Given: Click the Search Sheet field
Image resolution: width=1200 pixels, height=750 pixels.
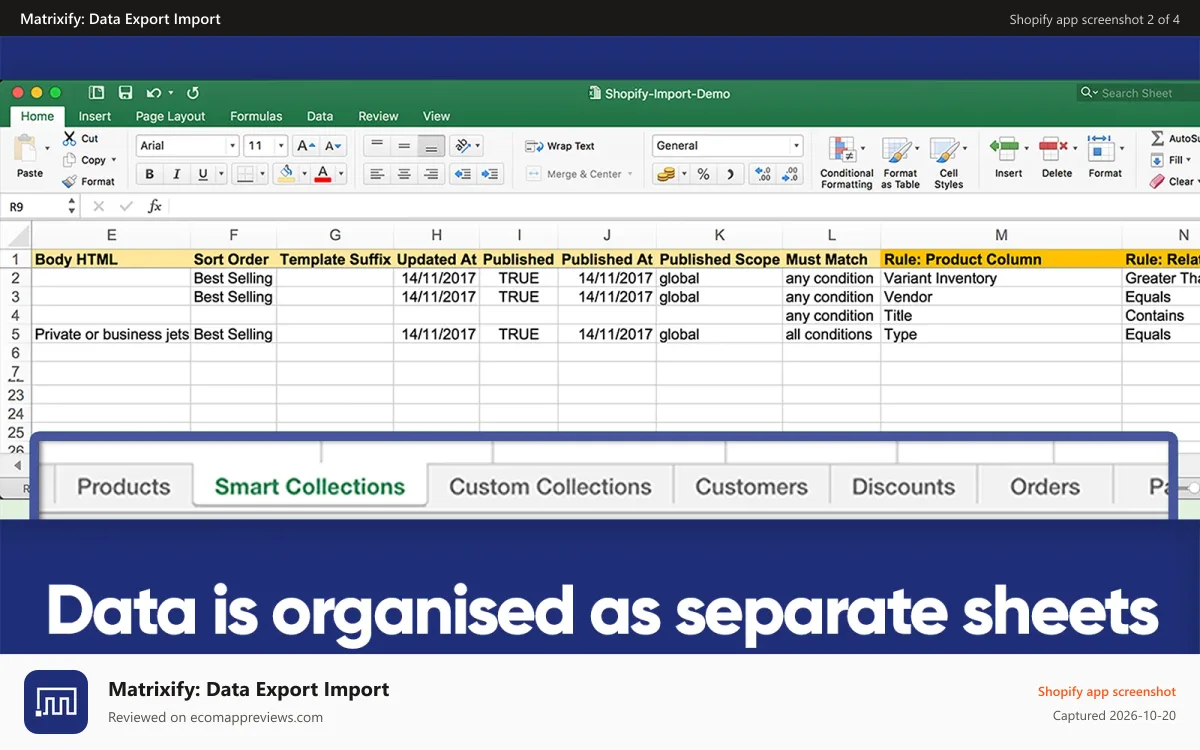Looking at the screenshot, I should (1138, 93).
